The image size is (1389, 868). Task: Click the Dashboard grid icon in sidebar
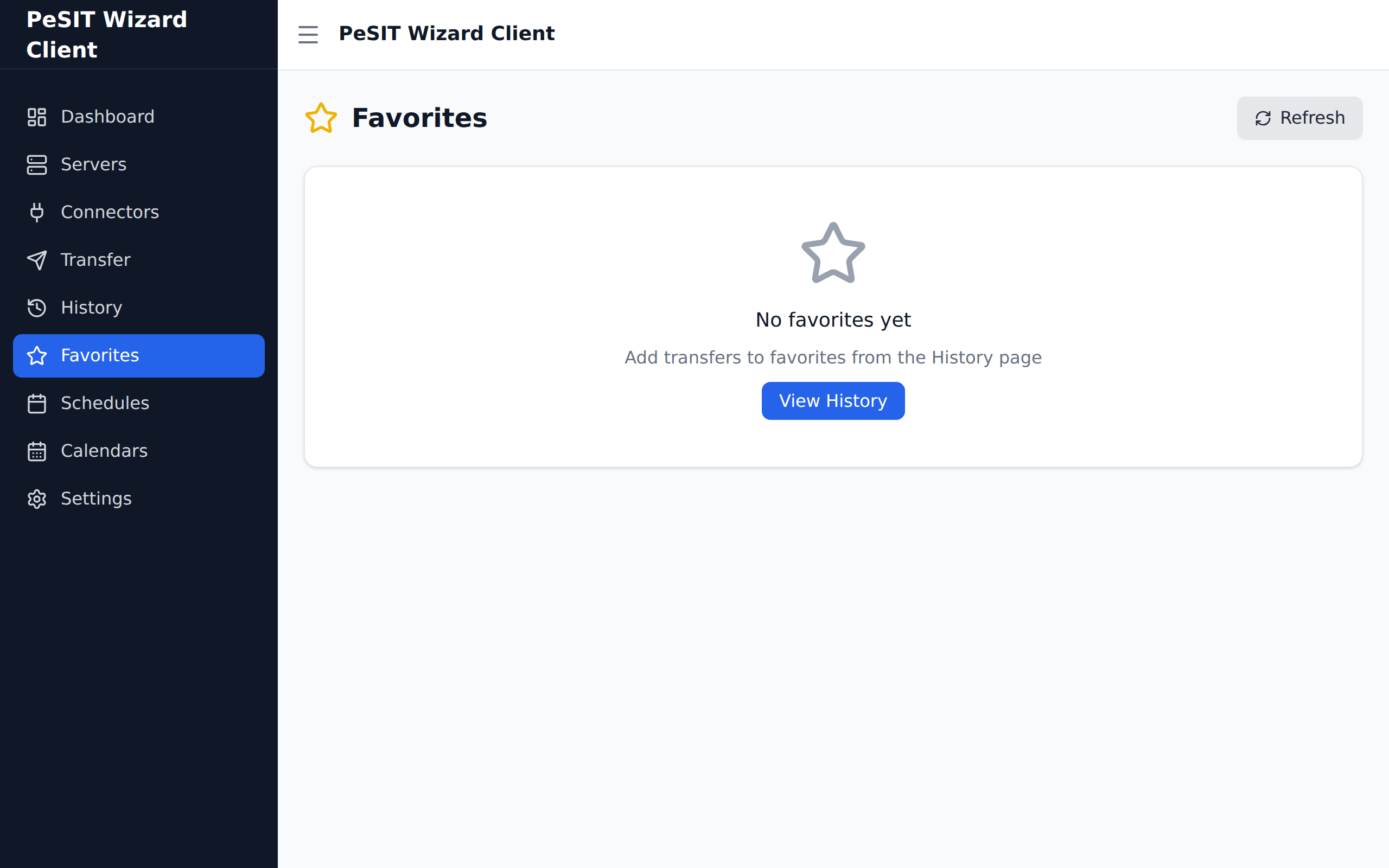(37, 117)
